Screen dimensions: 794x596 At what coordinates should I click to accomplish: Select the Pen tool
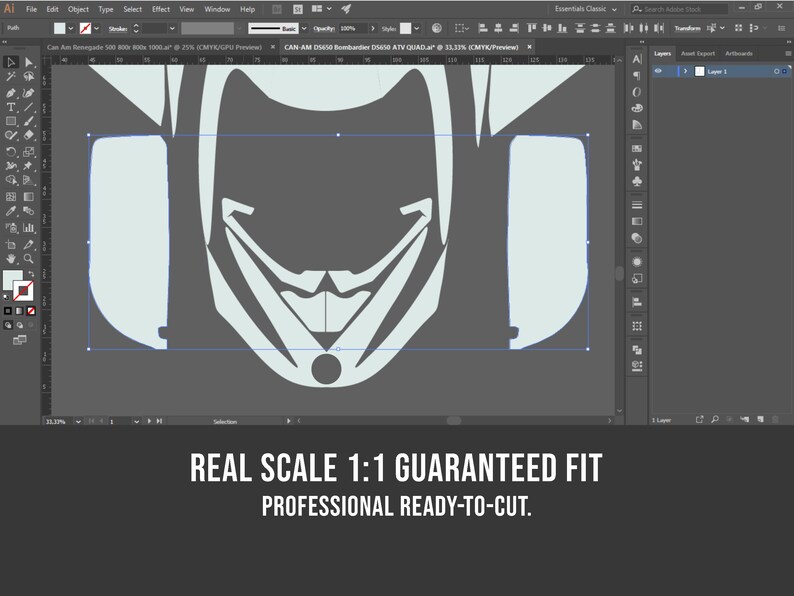point(11,93)
